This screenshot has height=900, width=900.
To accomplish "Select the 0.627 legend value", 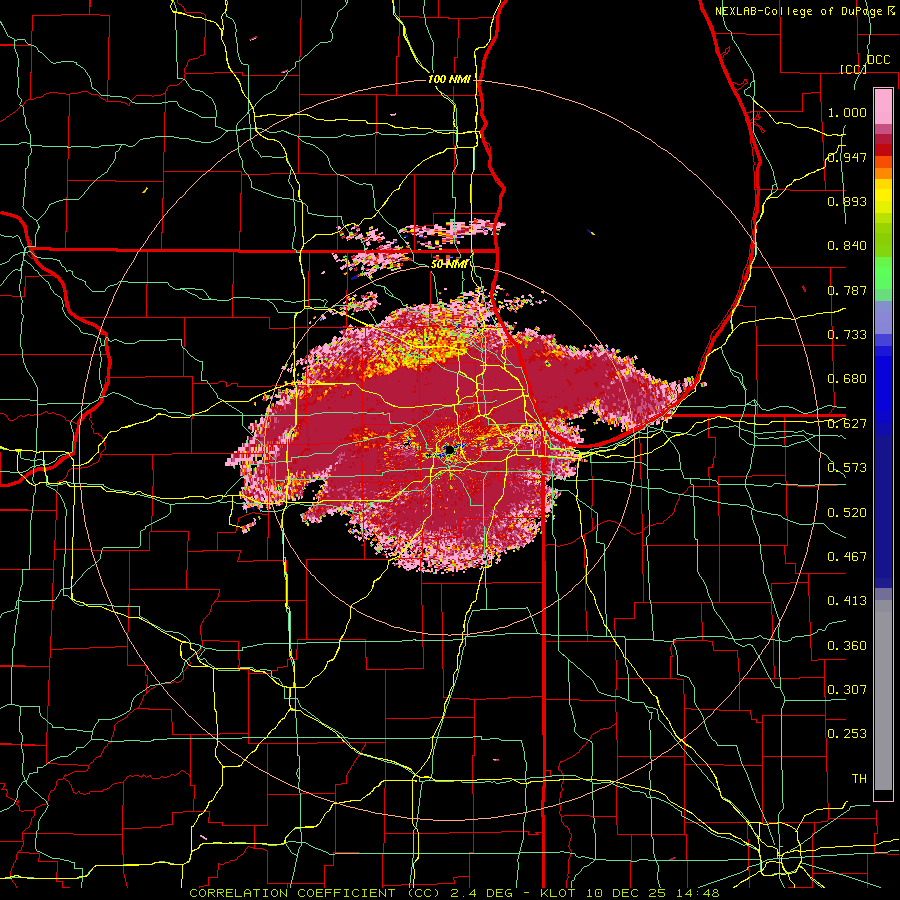I will click(847, 424).
